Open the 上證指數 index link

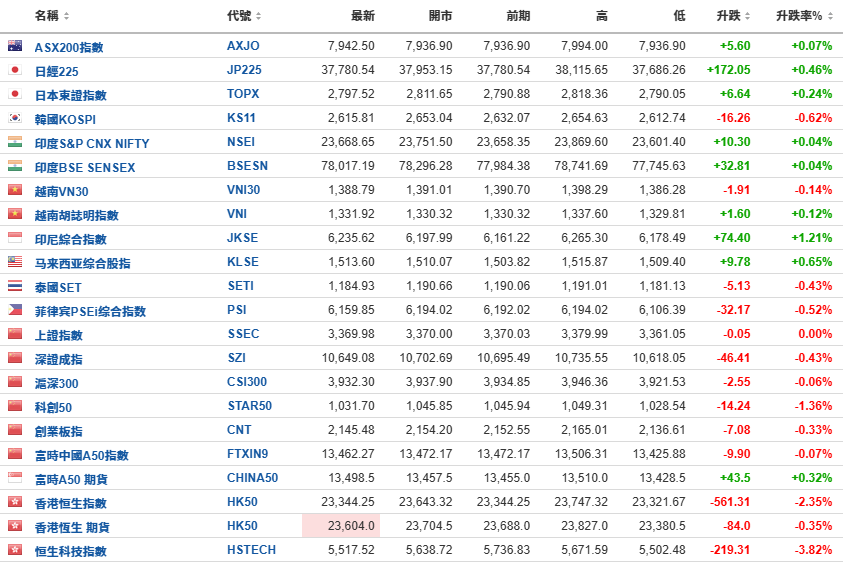tap(59, 336)
